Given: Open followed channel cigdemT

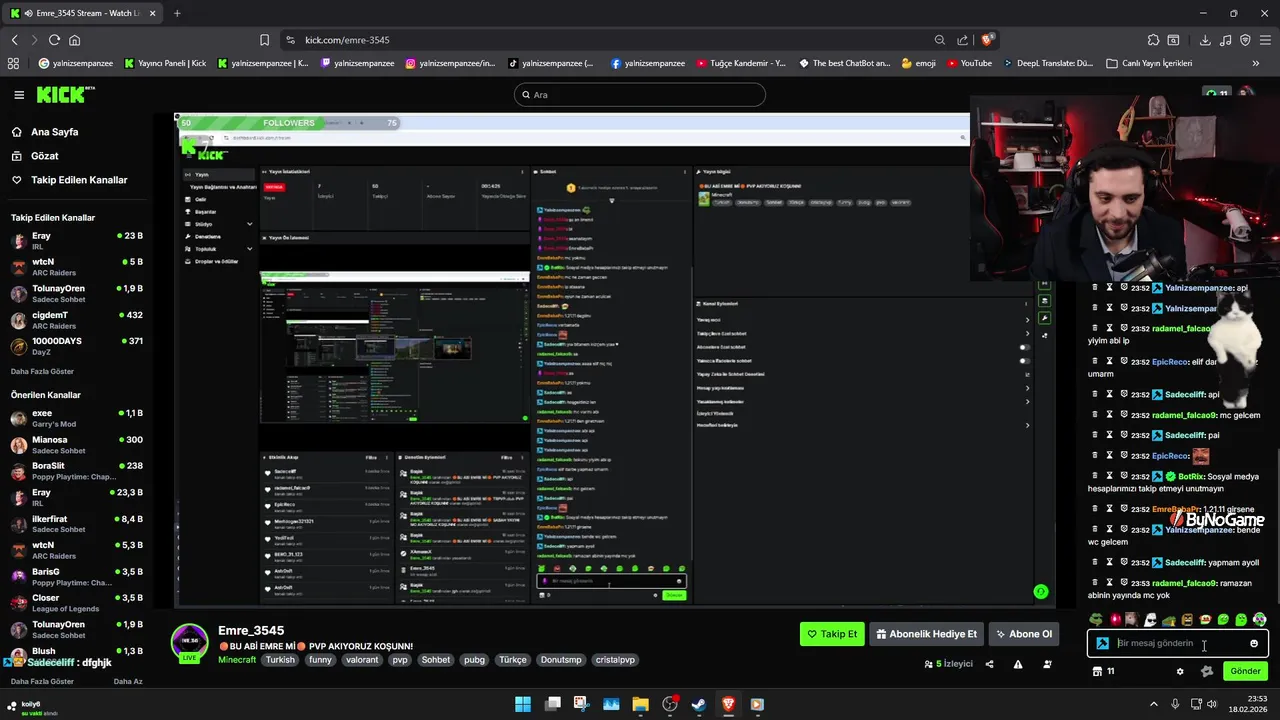Looking at the screenshot, I should 76,320.
